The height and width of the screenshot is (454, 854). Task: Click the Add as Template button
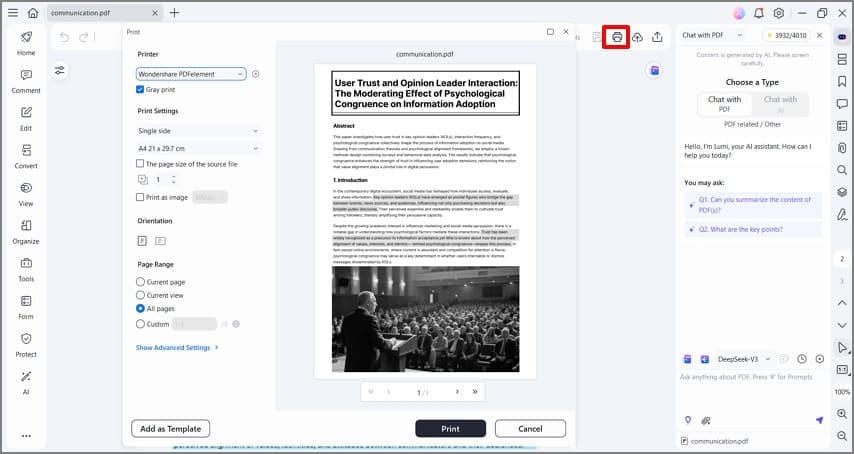click(x=170, y=428)
